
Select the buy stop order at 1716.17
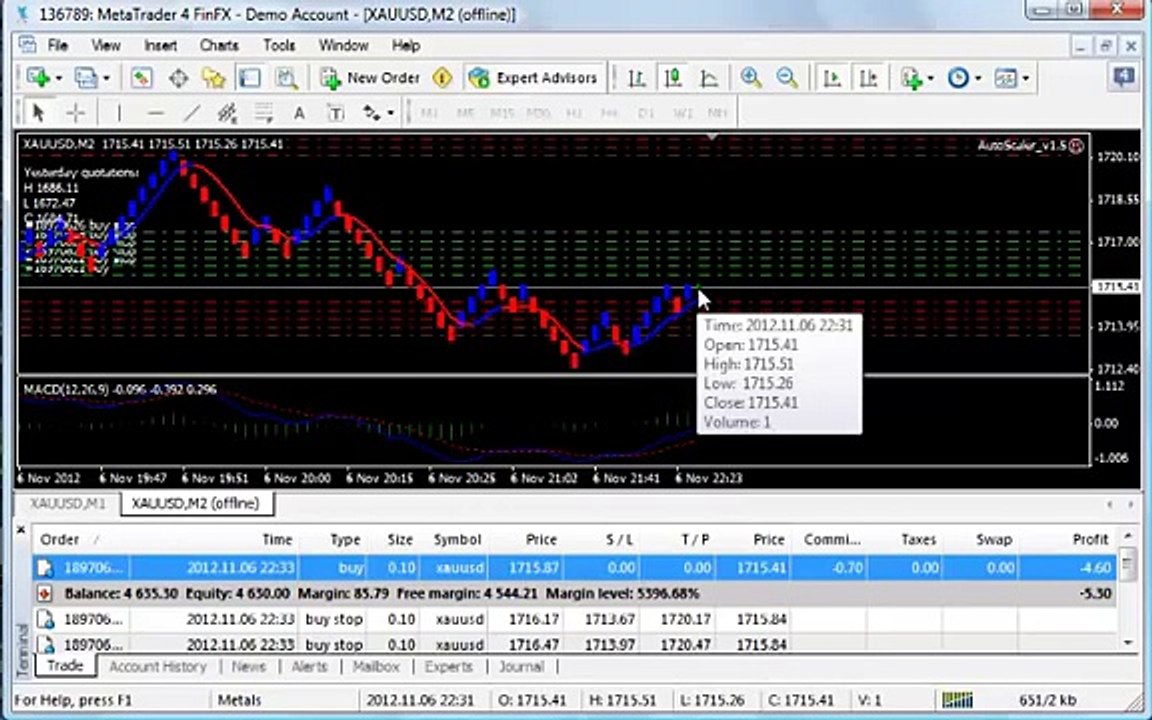574,619
